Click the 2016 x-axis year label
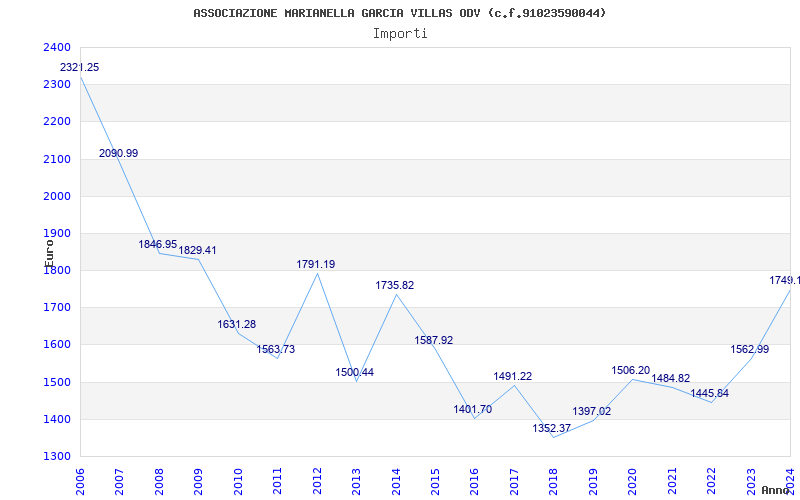800x500 pixels. click(474, 481)
